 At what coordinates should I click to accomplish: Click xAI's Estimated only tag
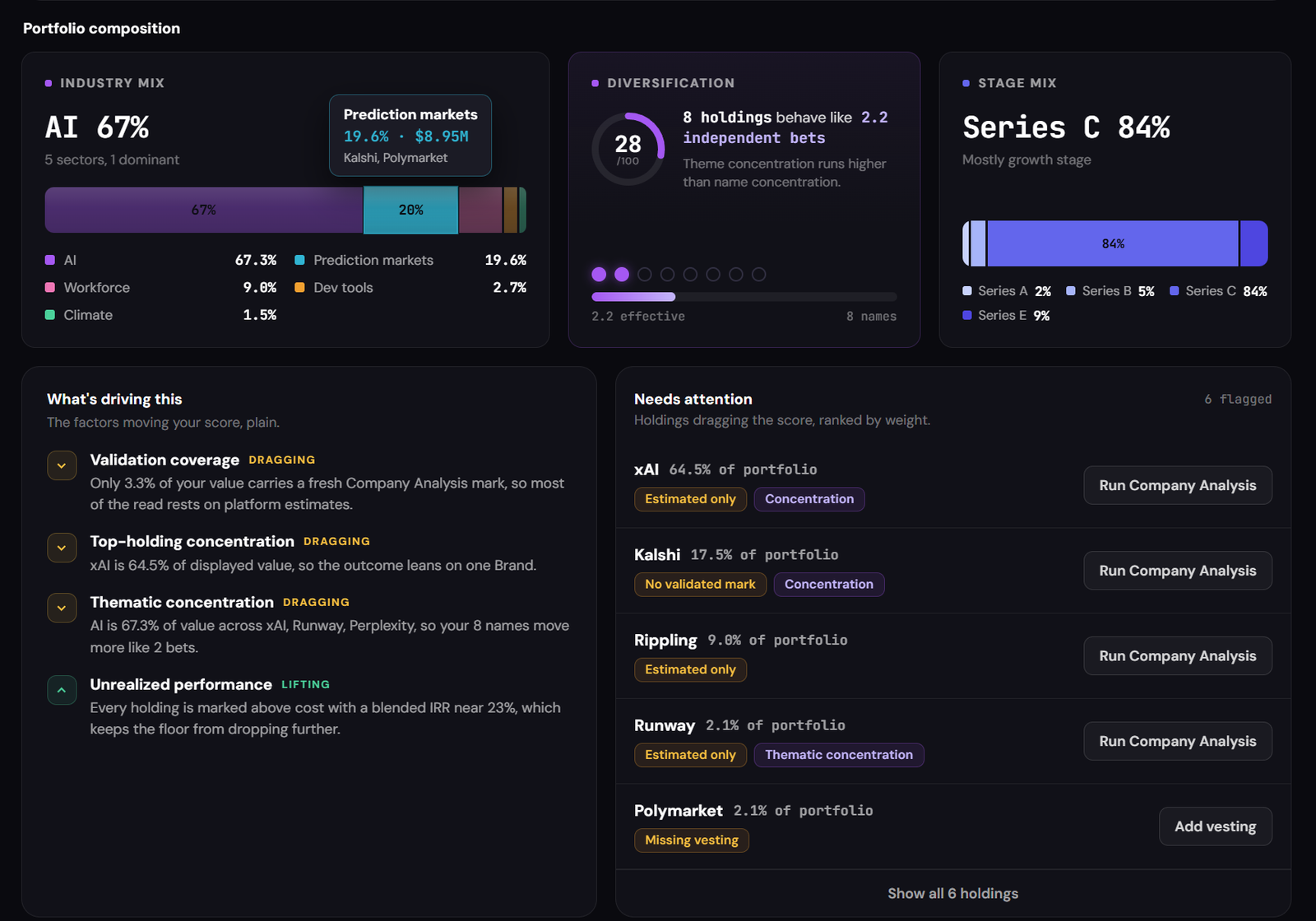tap(690, 499)
